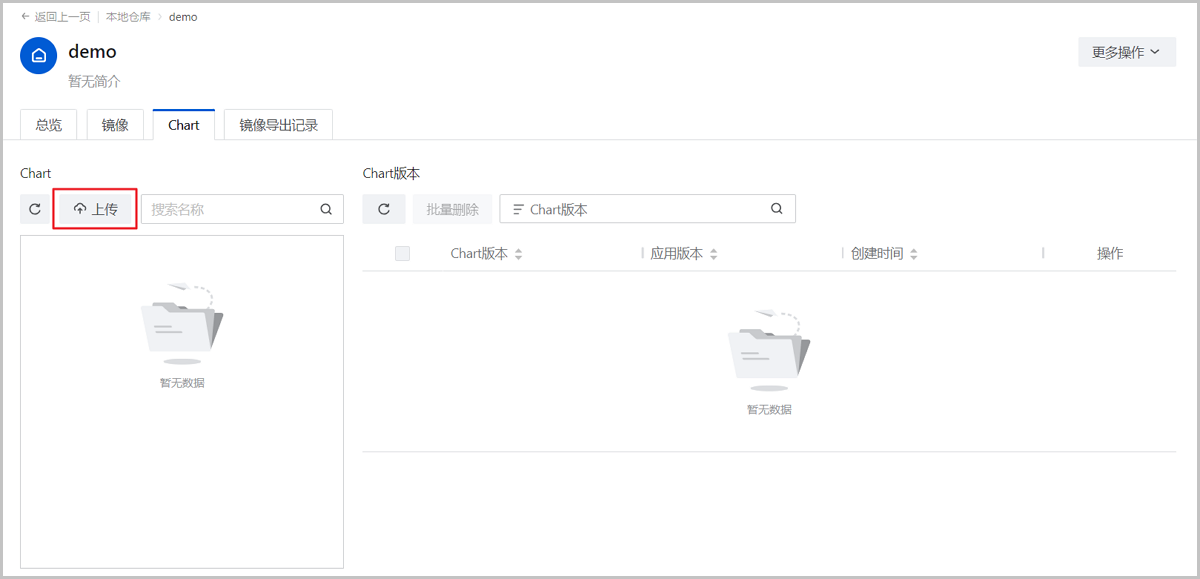Switch to the 镜像 tab

click(x=115, y=125)
